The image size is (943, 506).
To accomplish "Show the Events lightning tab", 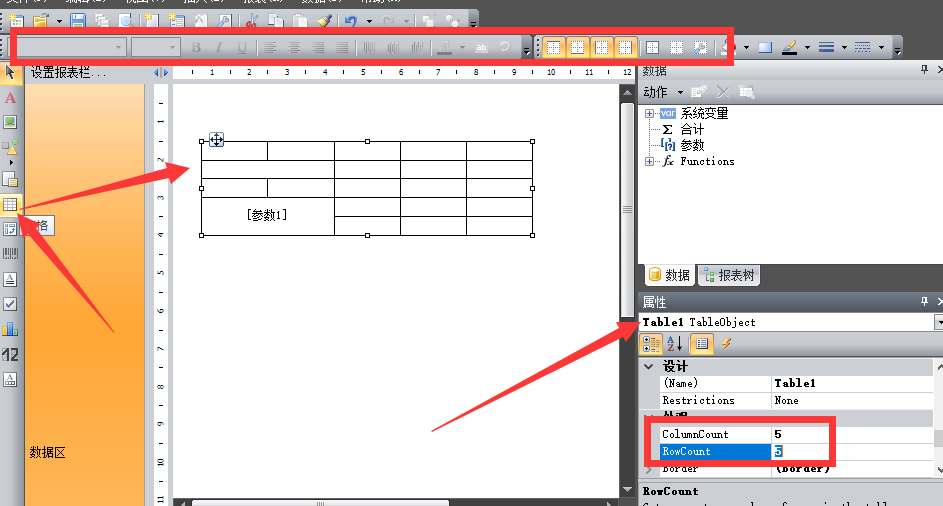I will pos(726,344).
